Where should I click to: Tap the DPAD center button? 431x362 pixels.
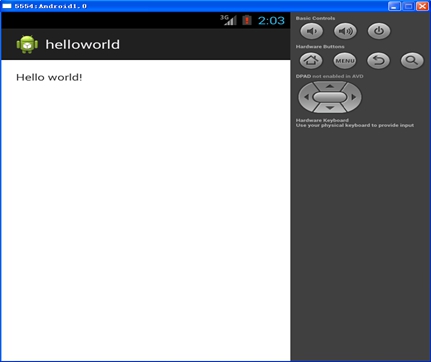(x=330, y=97)
